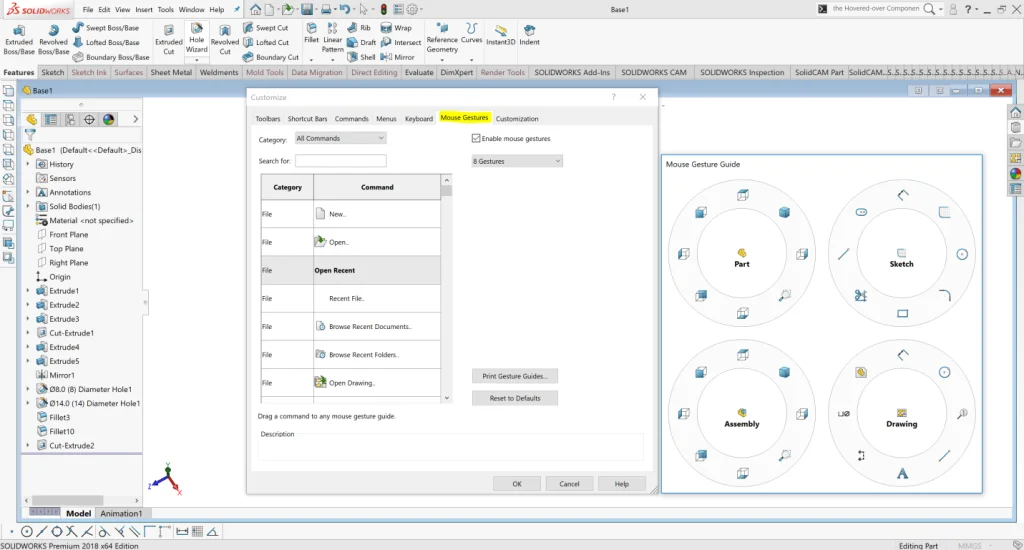Open the Sketch command manager tab
Image resolution: width=1024 pixels, height=550 pixels.
point(52,73)
